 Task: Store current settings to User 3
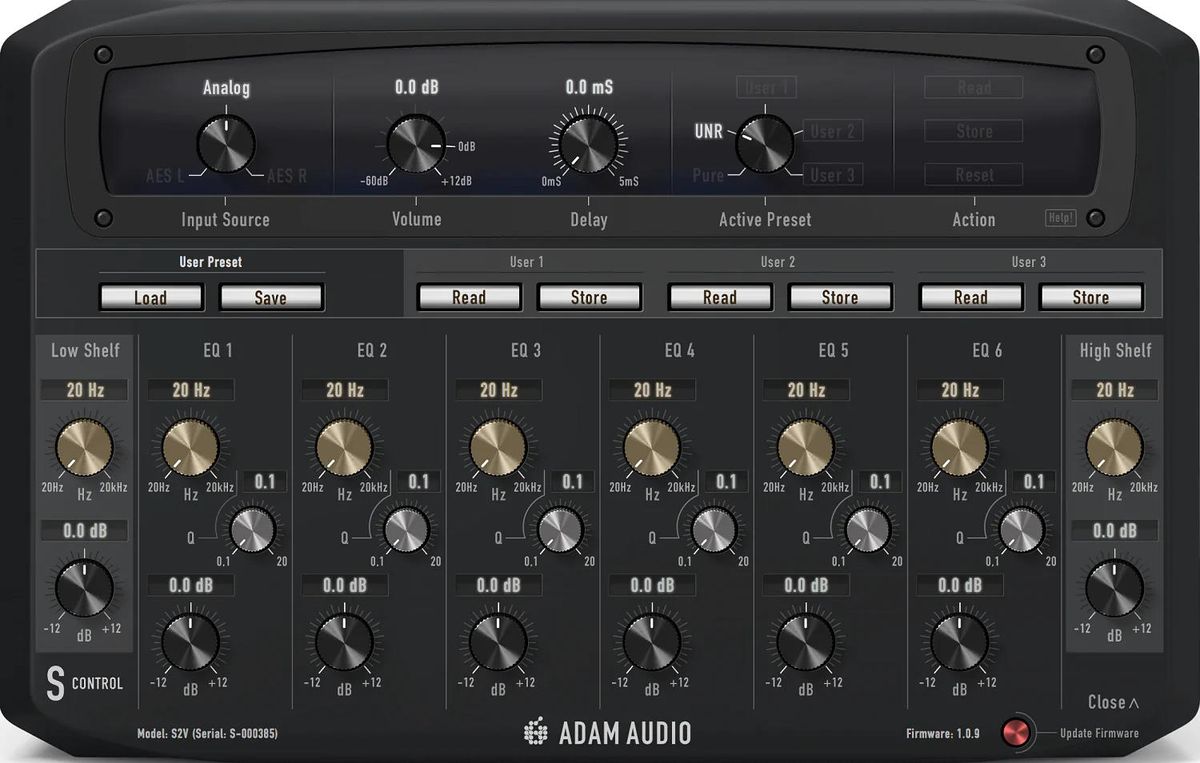1091,297
